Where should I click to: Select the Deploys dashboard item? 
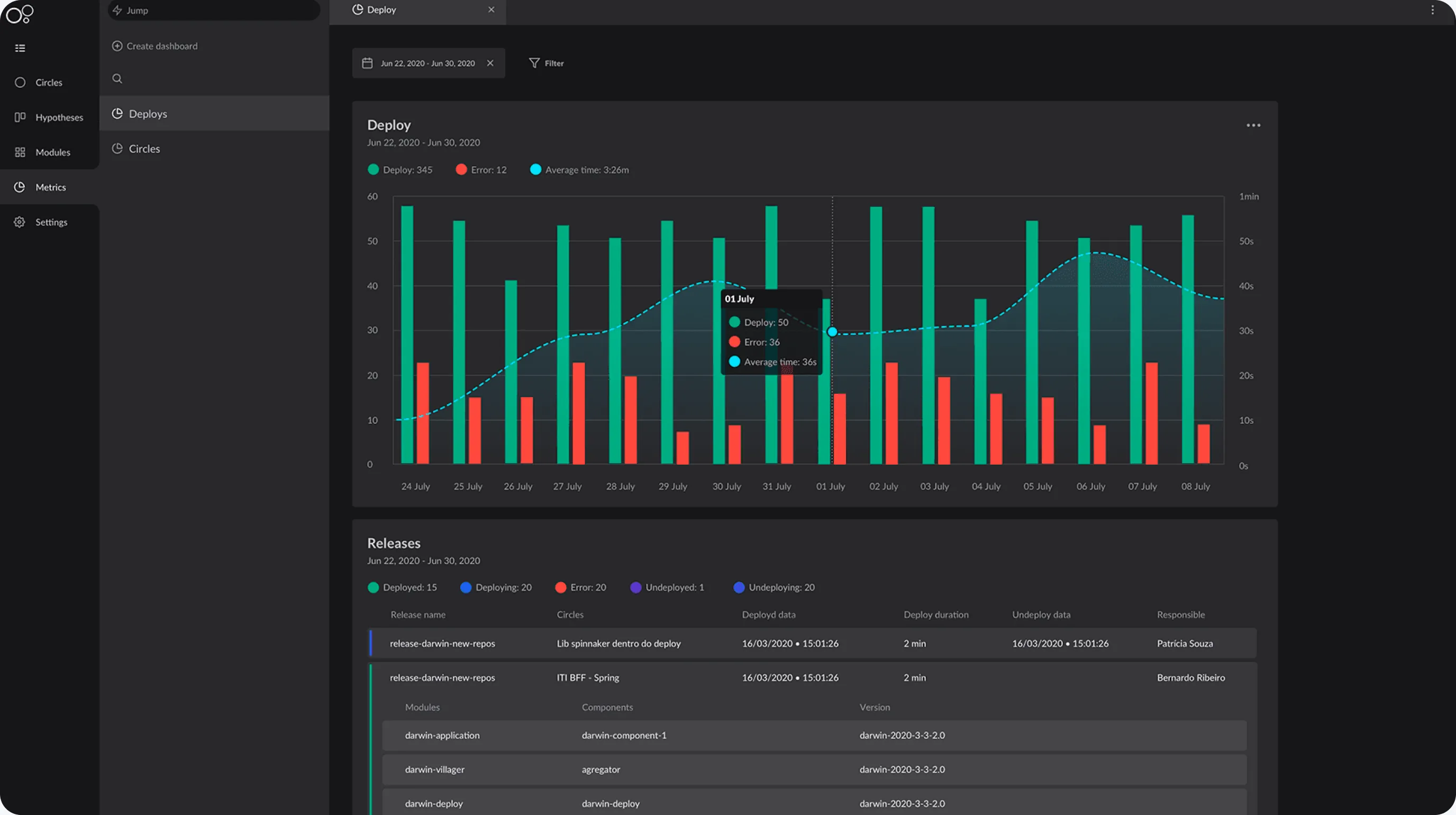click(x=214, y=114)
